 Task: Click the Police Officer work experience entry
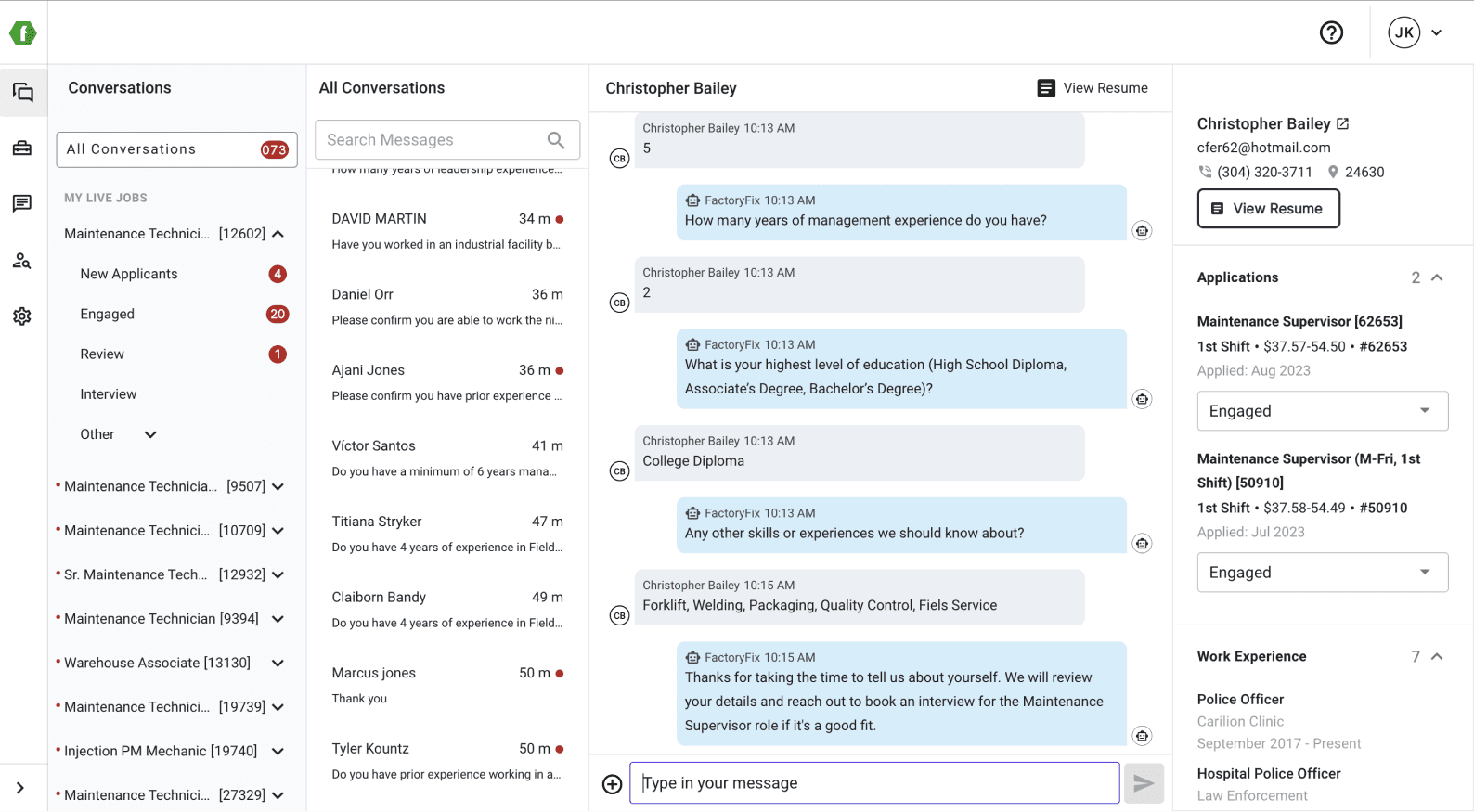click(1277, 721)
